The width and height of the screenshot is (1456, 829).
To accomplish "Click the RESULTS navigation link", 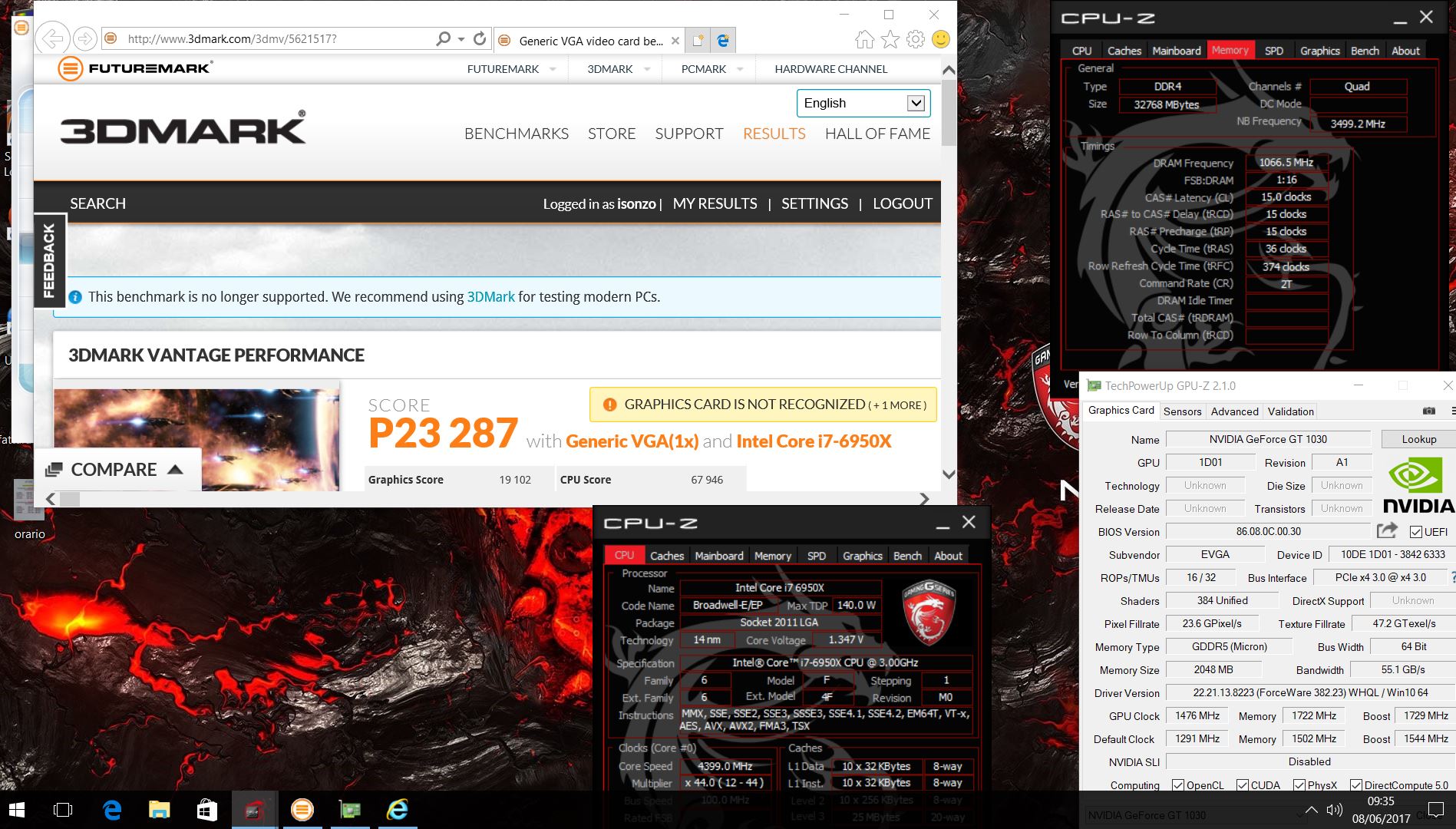I will coord(774,134).
